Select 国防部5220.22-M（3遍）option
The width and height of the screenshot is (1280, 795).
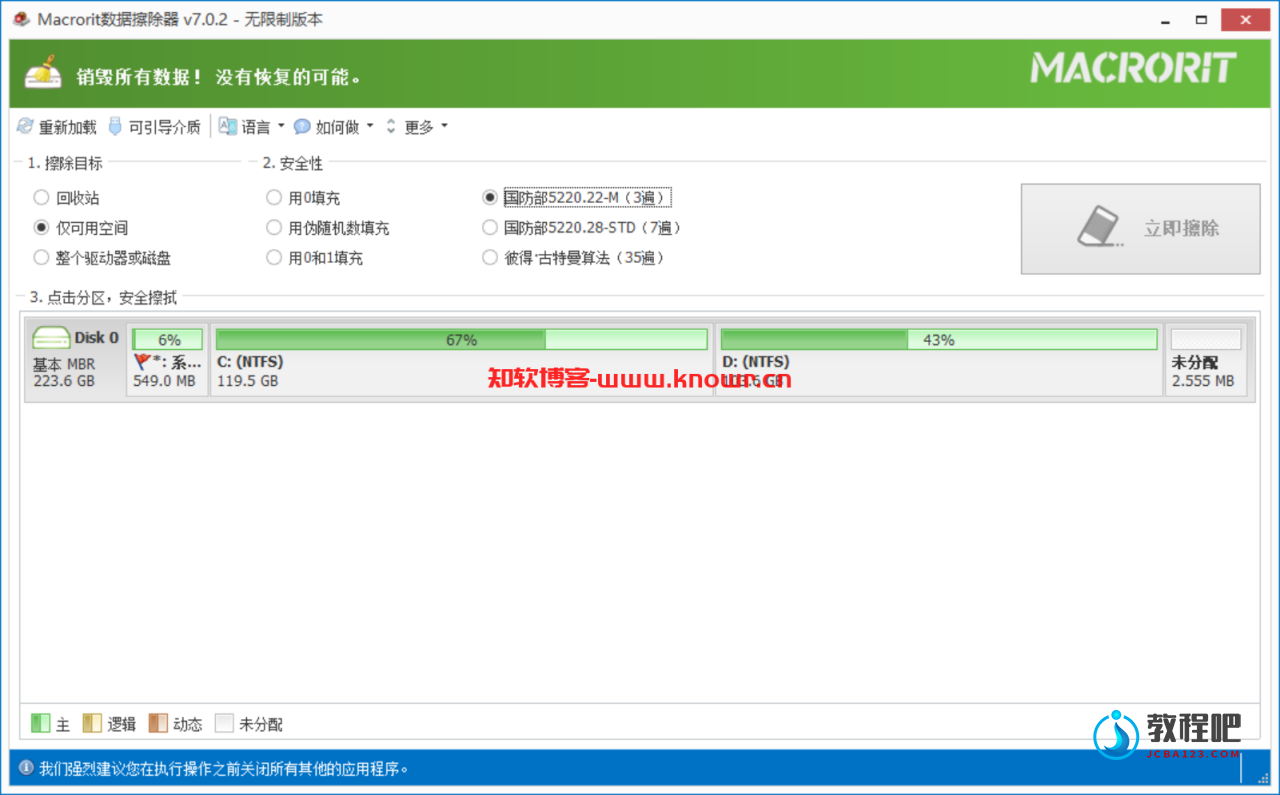[x=578, y=198]
